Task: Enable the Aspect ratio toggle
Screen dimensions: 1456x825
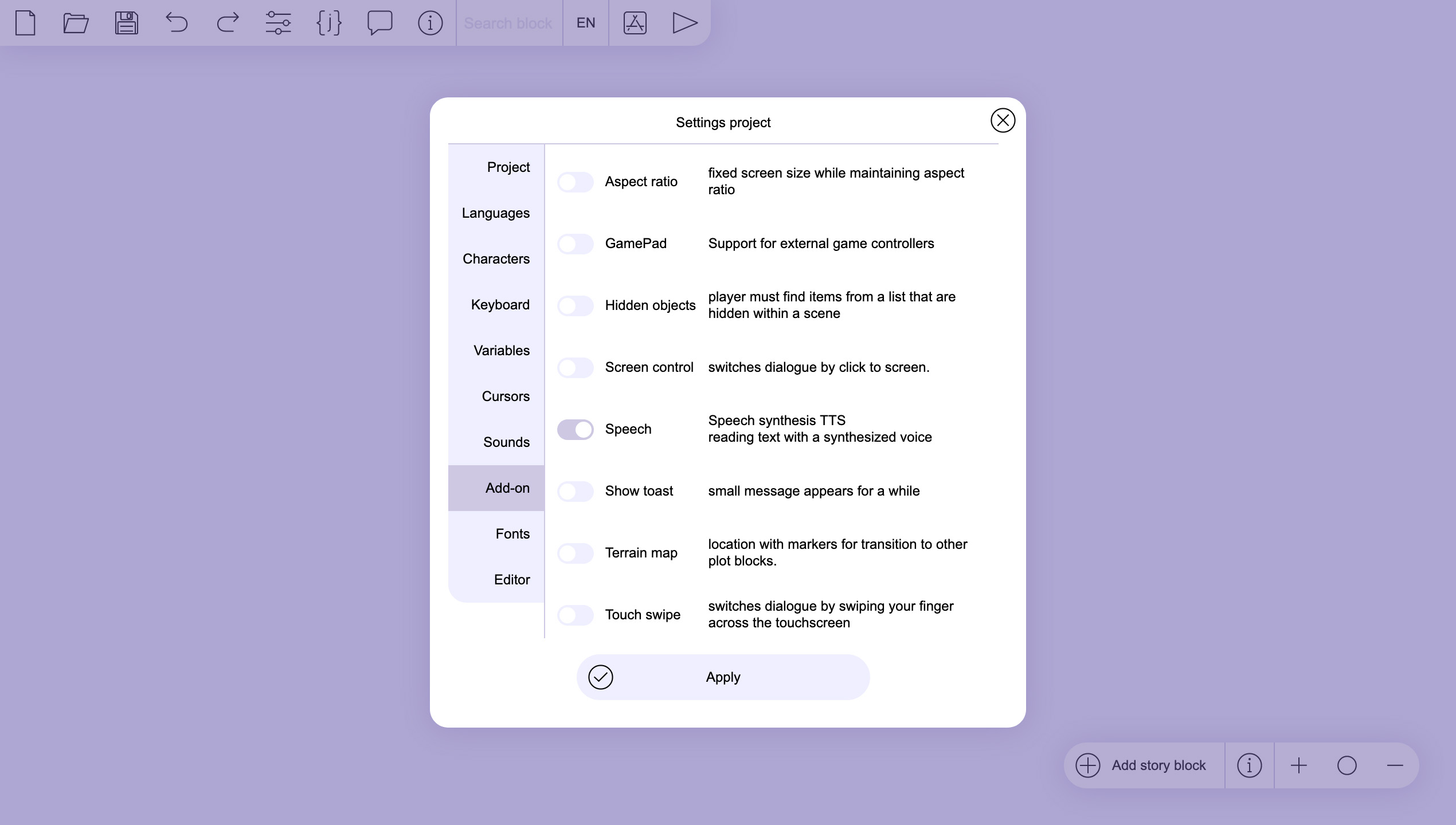Action: (x=575, y=182)
